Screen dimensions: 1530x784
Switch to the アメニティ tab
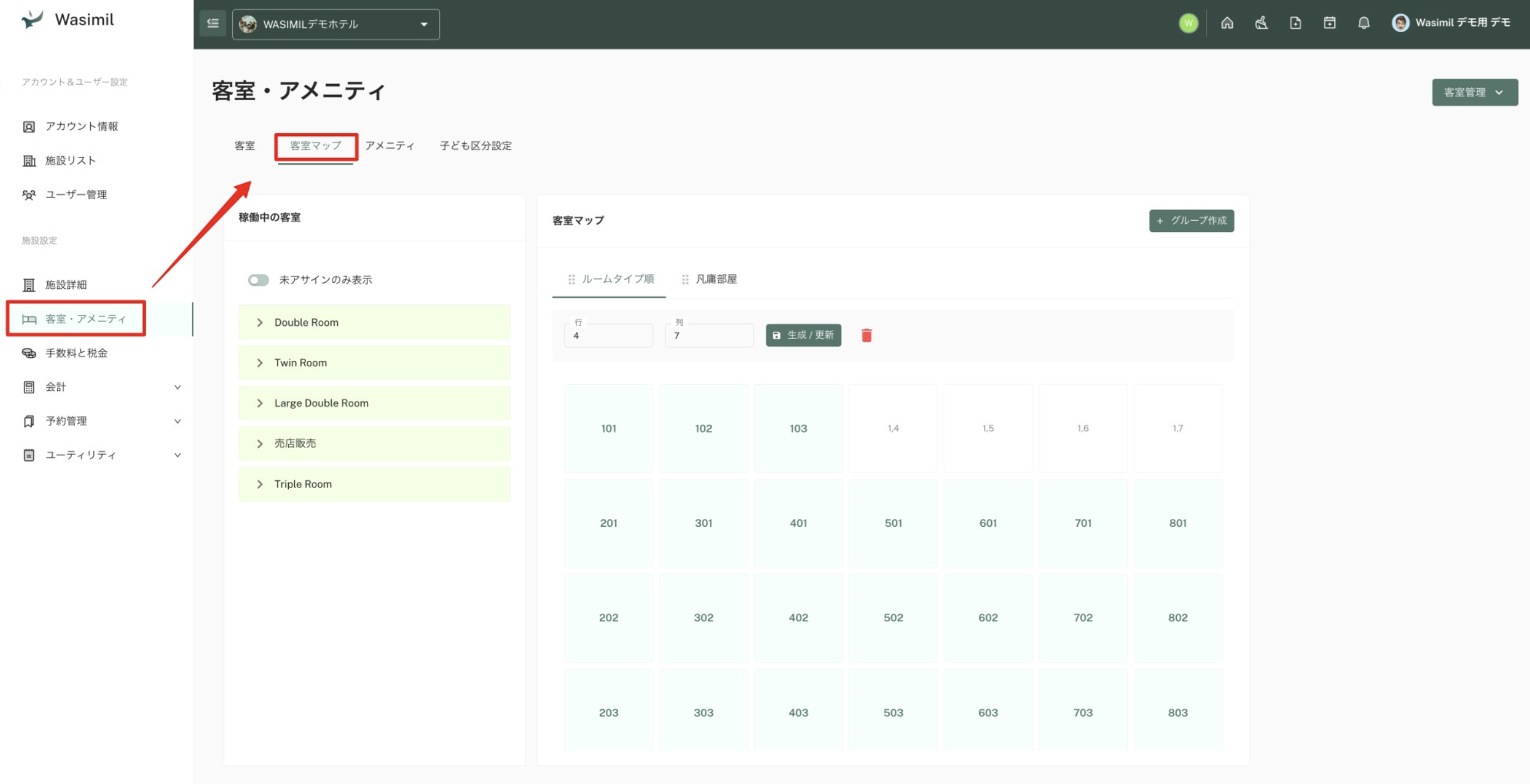[390, 146]
